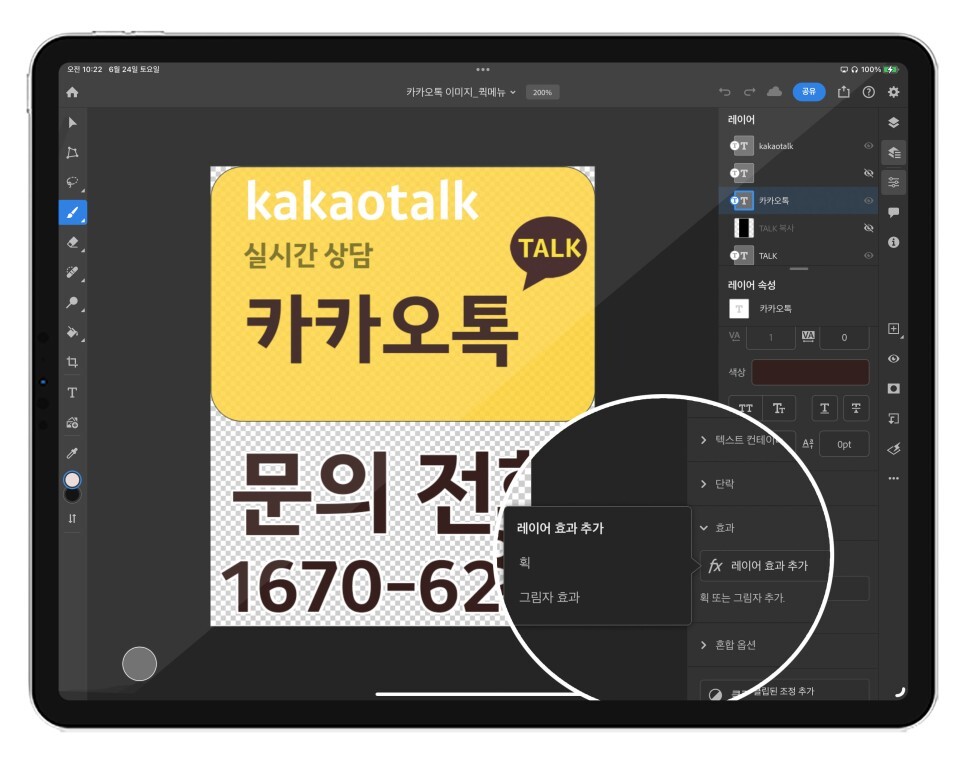Click fx 레이어 효과 추가 button
The image size is (966, 763).
coord(764,565)
